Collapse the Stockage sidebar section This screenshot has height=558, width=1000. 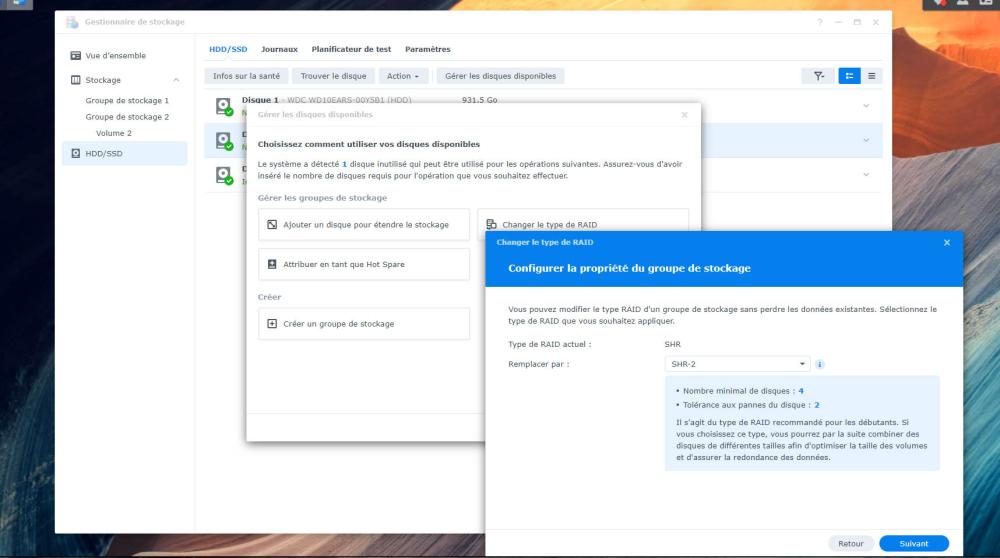(176, 80)
